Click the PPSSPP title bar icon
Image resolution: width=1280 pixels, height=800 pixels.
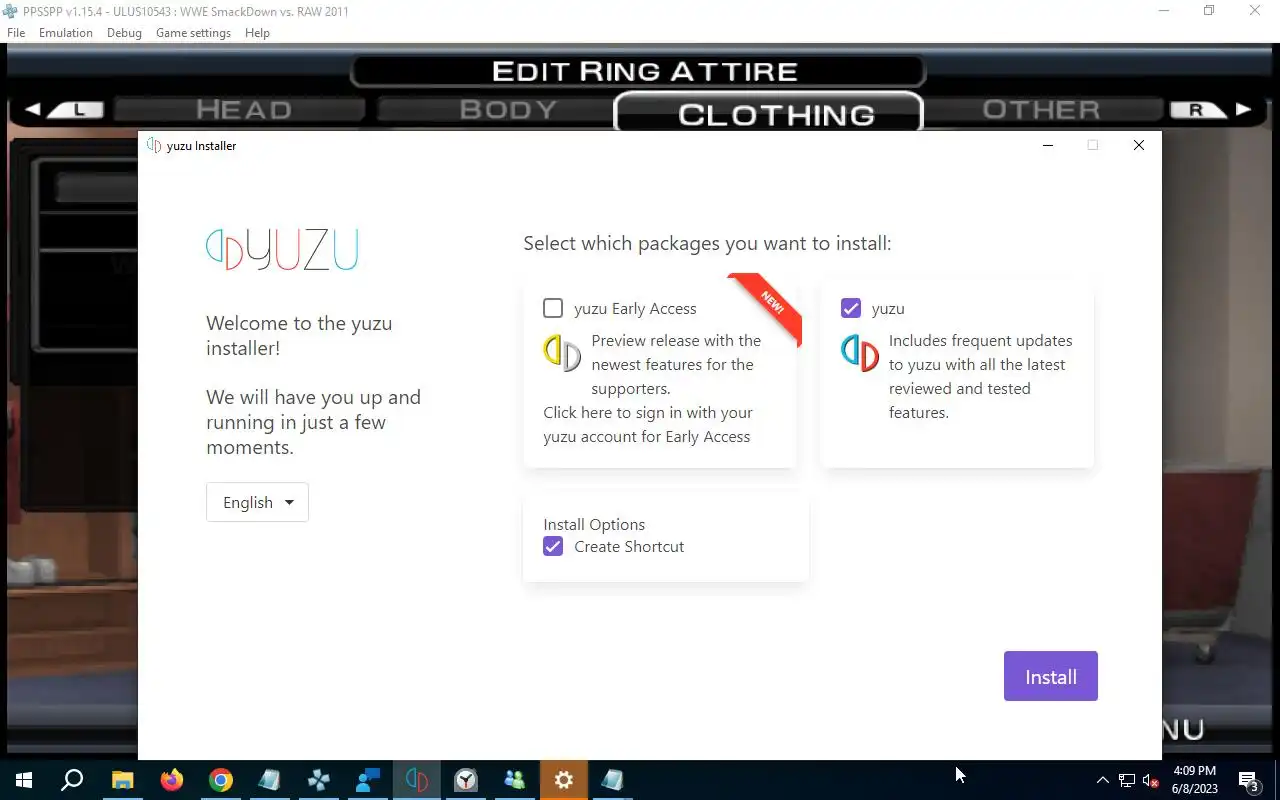click(x=11, y=11)
